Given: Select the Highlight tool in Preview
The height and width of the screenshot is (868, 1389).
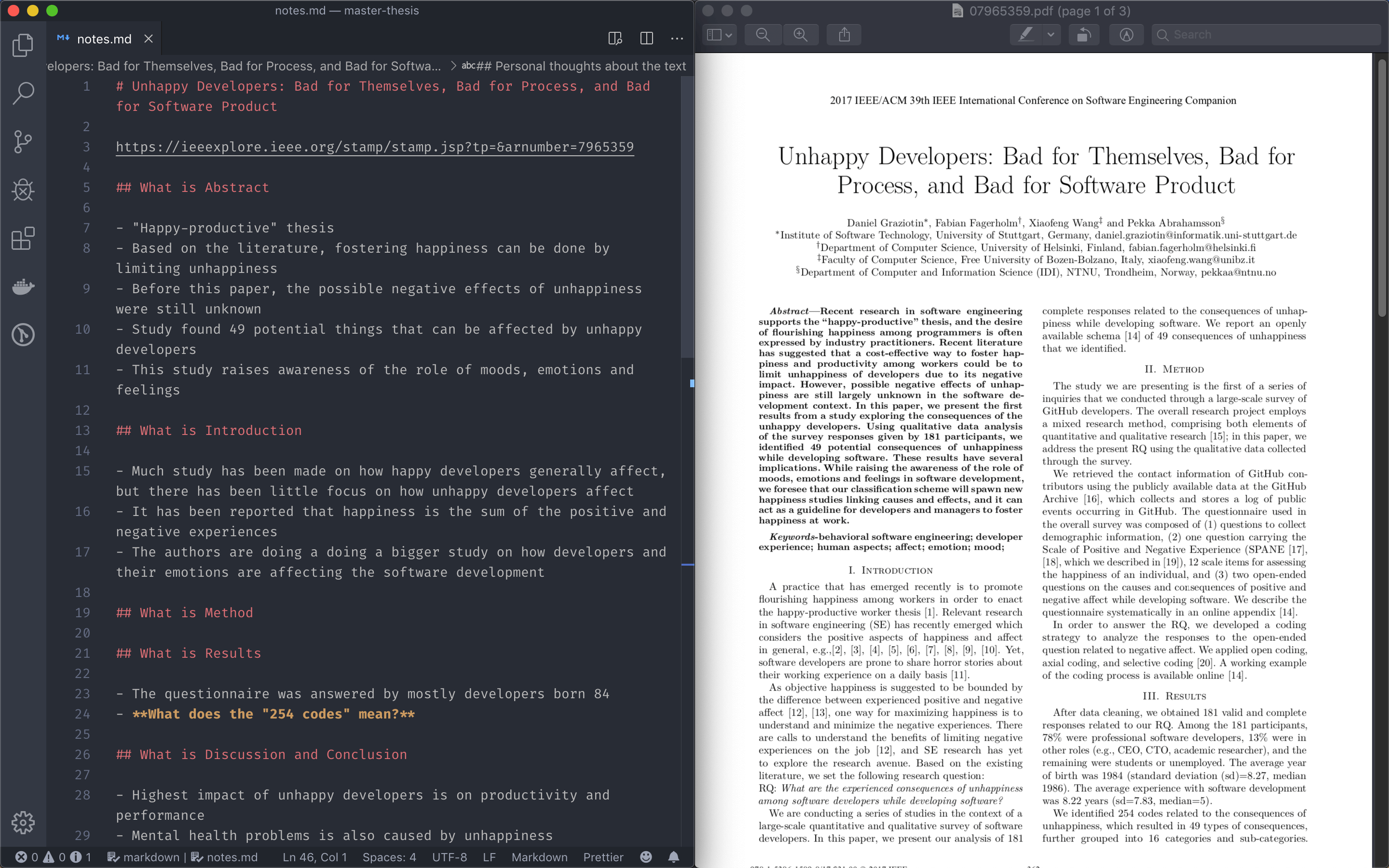Looking at the screenshot, I should click(1026, 34).
